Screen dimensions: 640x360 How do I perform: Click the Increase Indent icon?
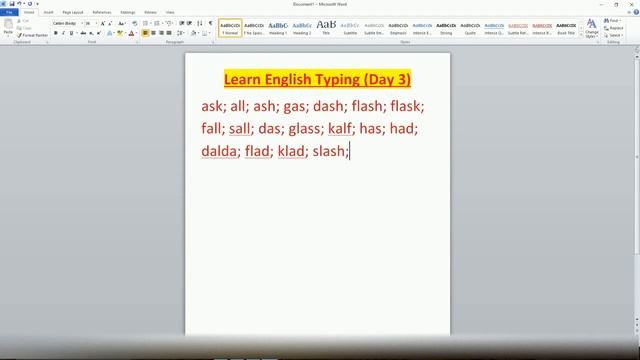pyautogui.click(x=189, y=23)
